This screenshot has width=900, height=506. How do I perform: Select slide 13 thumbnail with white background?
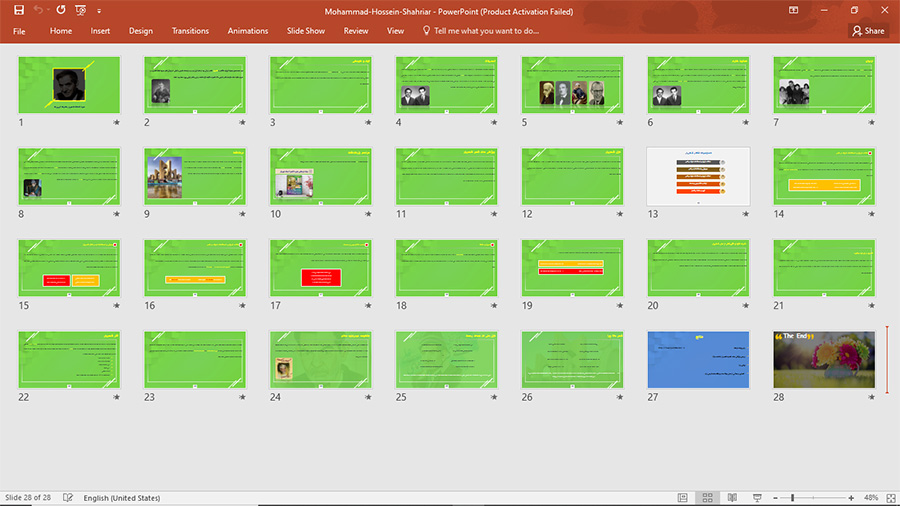pyautogui.click(x=698, y=177)
